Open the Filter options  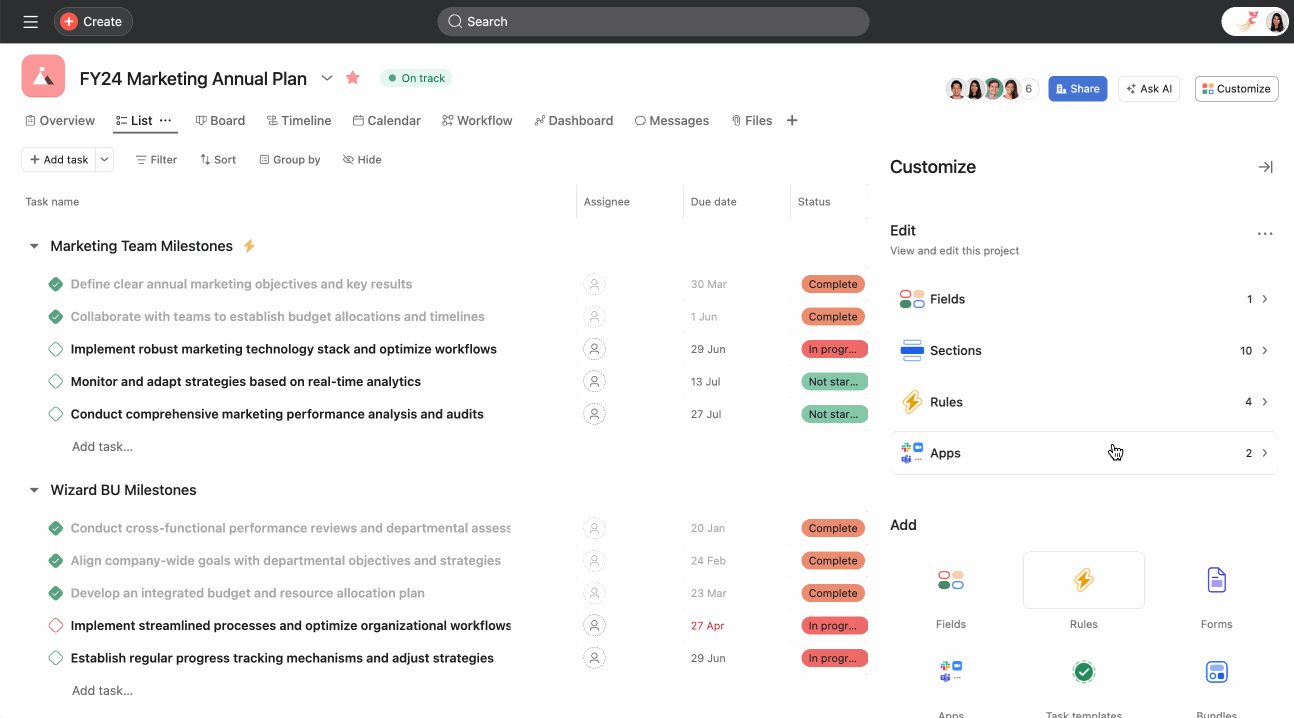tap(156, 160)
